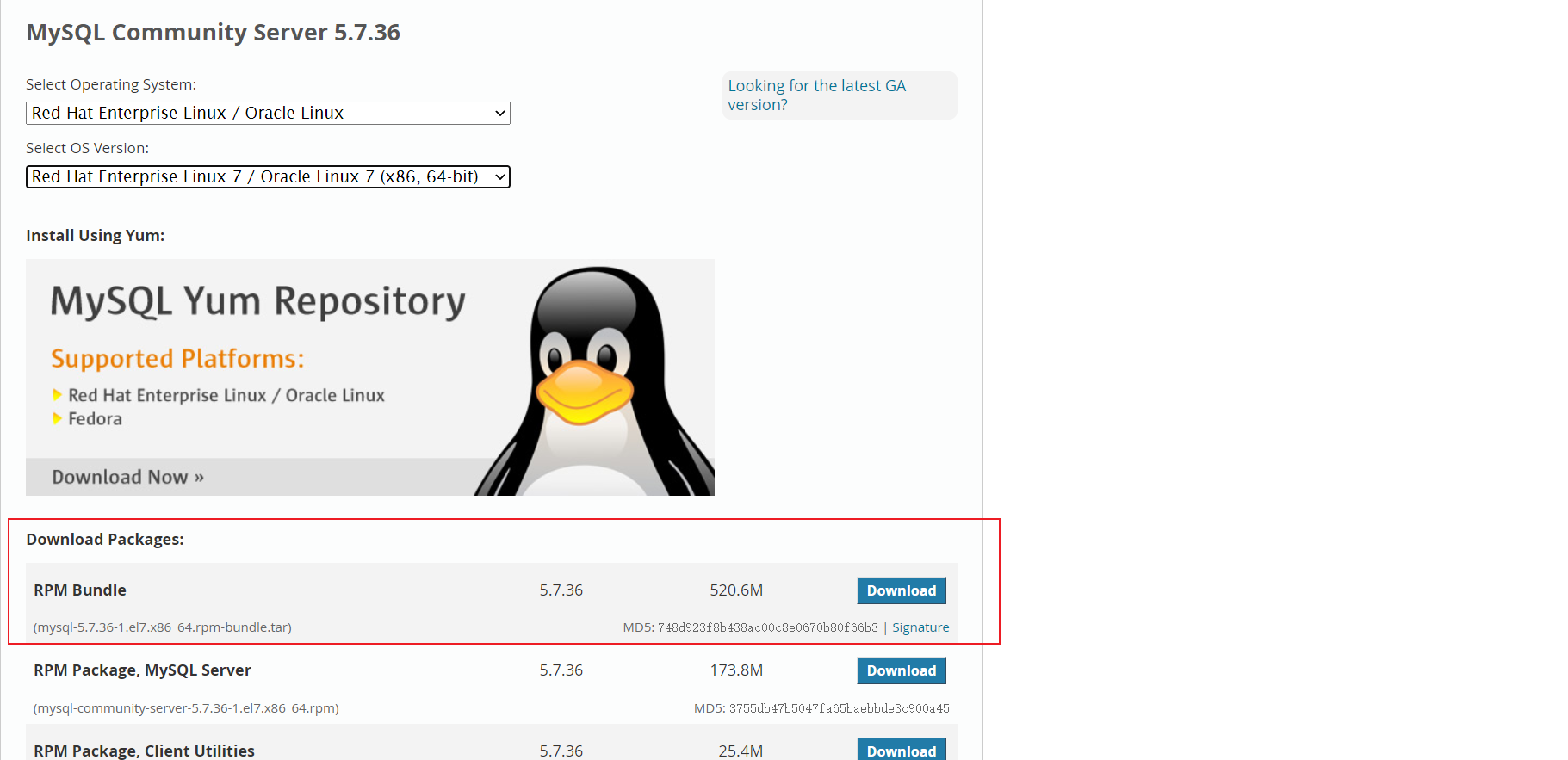Click the 173.8M size value
This screenshot has width=1568, height=760.
pyautogui.click(x=736, y=670)
